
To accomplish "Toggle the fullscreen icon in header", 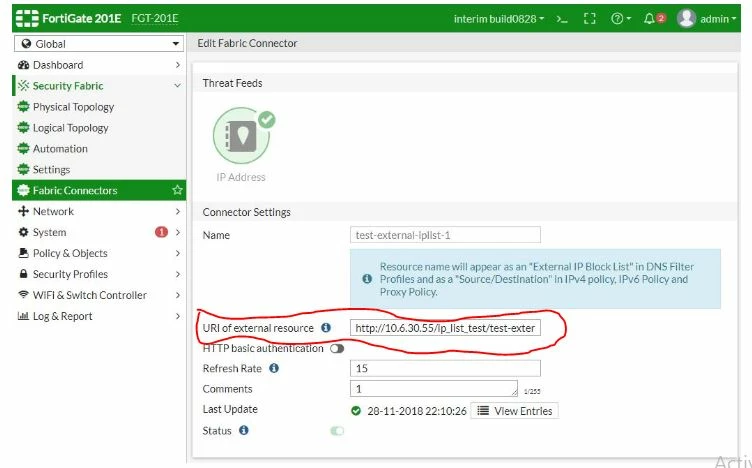I will tap(589, 19).
